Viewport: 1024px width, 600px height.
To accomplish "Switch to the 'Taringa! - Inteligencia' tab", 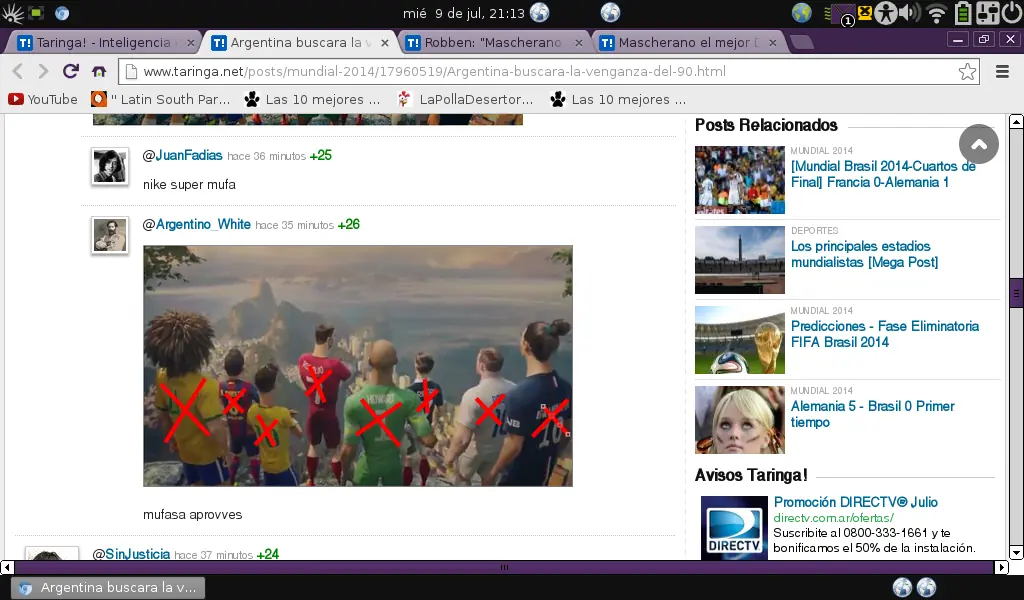I will [104, 42].
